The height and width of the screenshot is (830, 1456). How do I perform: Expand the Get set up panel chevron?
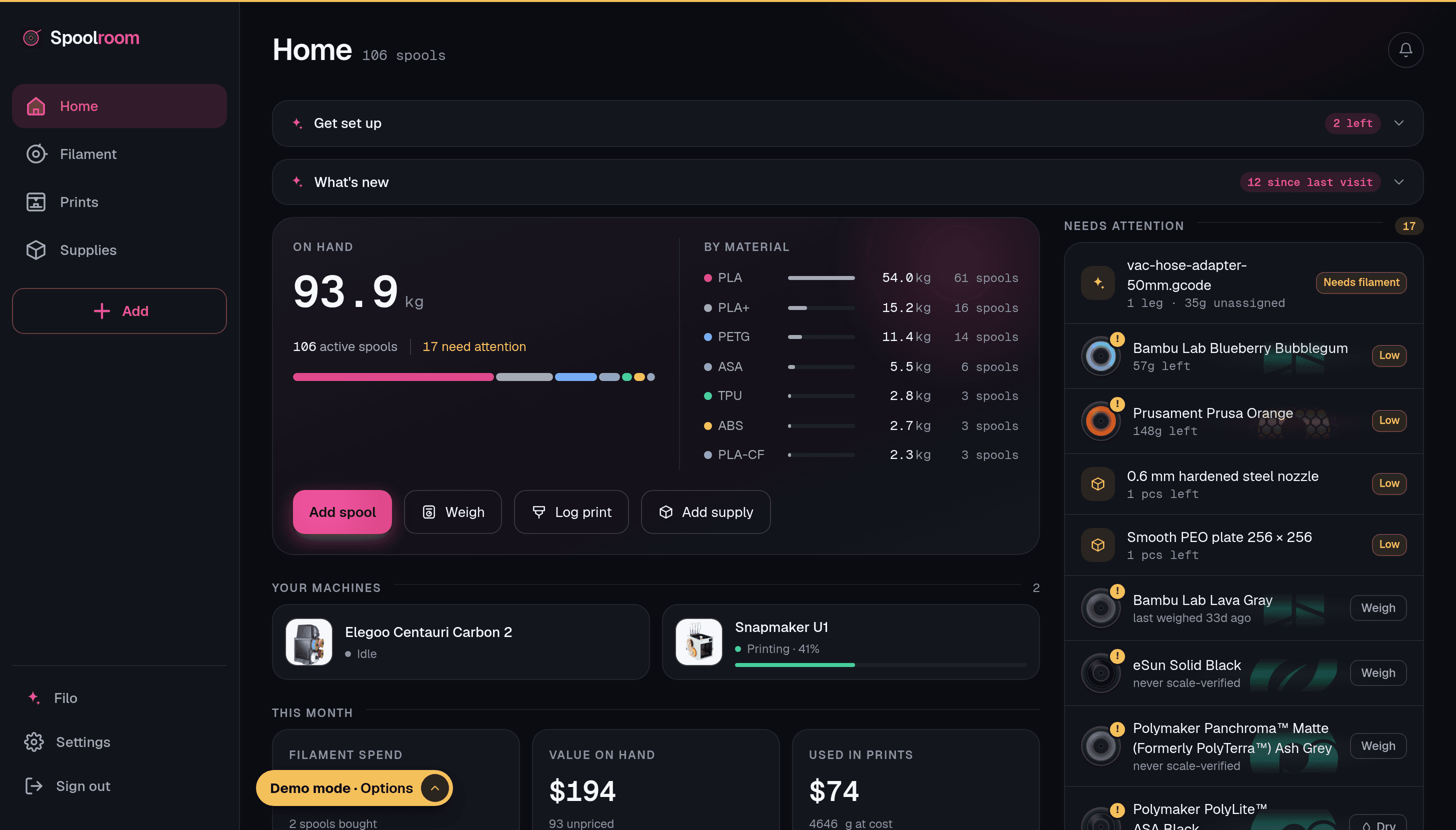click(1398, 123)
